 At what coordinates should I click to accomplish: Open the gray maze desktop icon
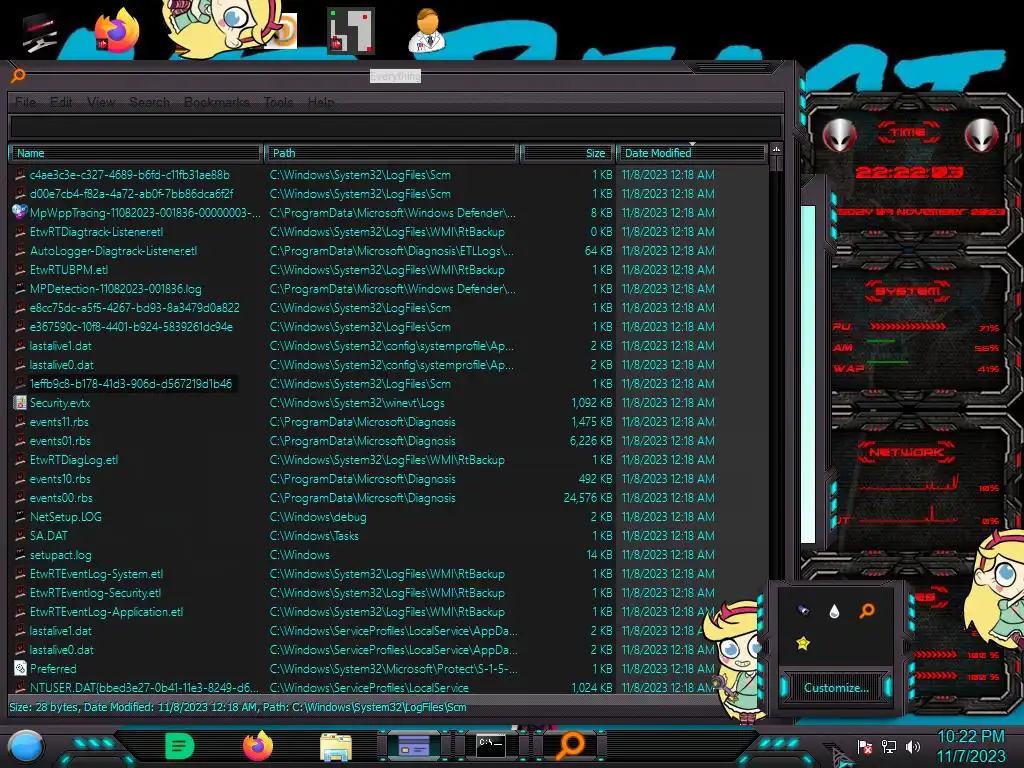click(x=351, y=30)
